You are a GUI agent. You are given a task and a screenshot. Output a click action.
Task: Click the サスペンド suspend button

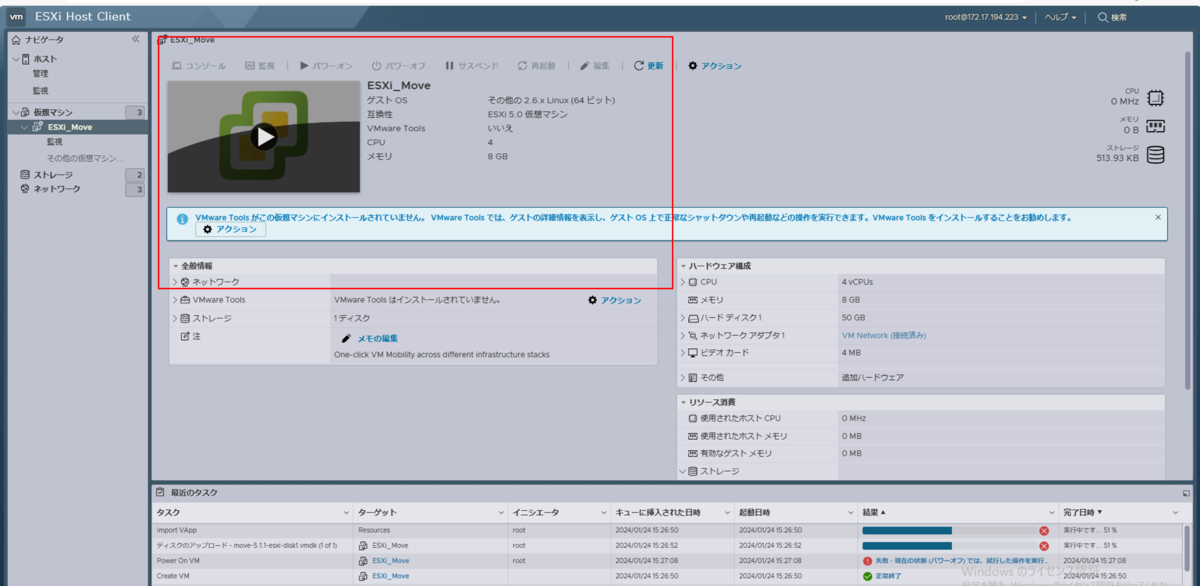click(471, 66)
